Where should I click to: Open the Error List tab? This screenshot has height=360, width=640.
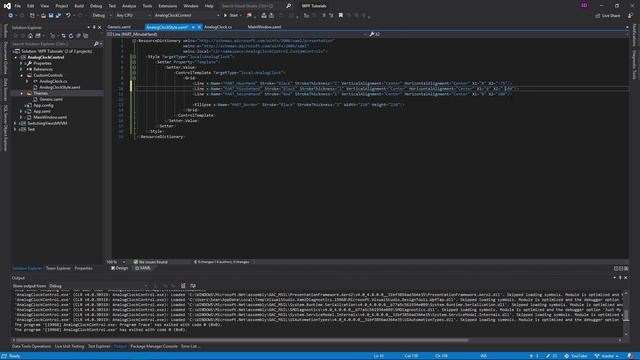189,346
